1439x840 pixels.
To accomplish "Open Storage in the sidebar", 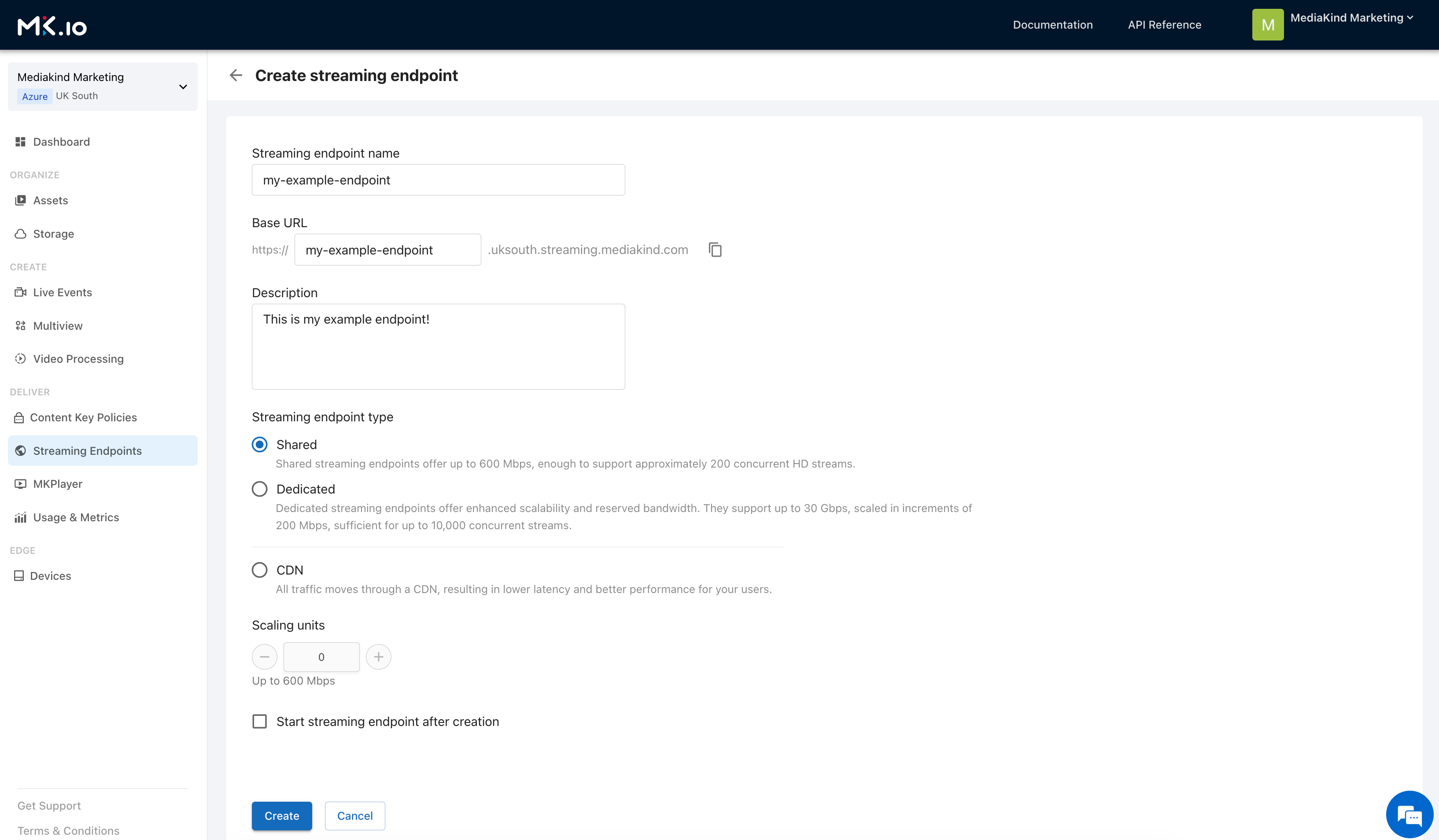I will (103, 234).
